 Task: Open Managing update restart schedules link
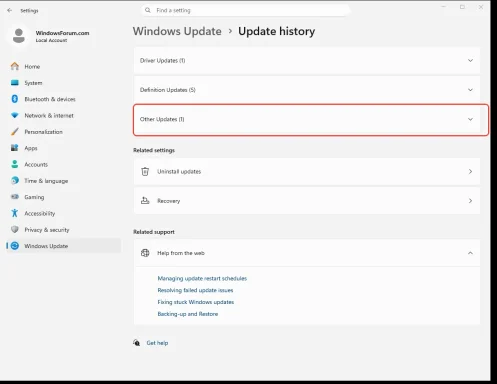coord(202,278)
